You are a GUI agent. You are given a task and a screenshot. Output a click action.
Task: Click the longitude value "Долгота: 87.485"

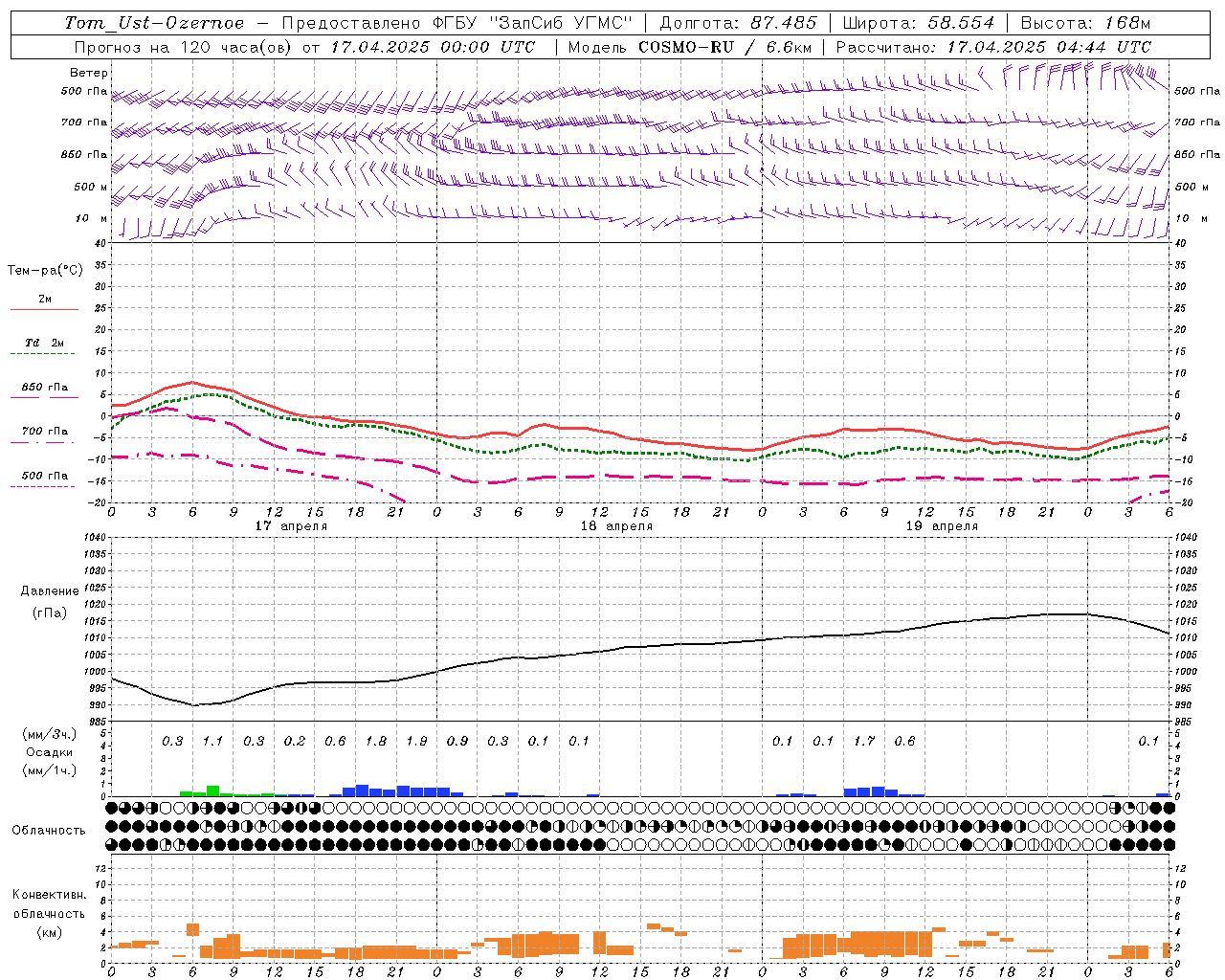738,23
